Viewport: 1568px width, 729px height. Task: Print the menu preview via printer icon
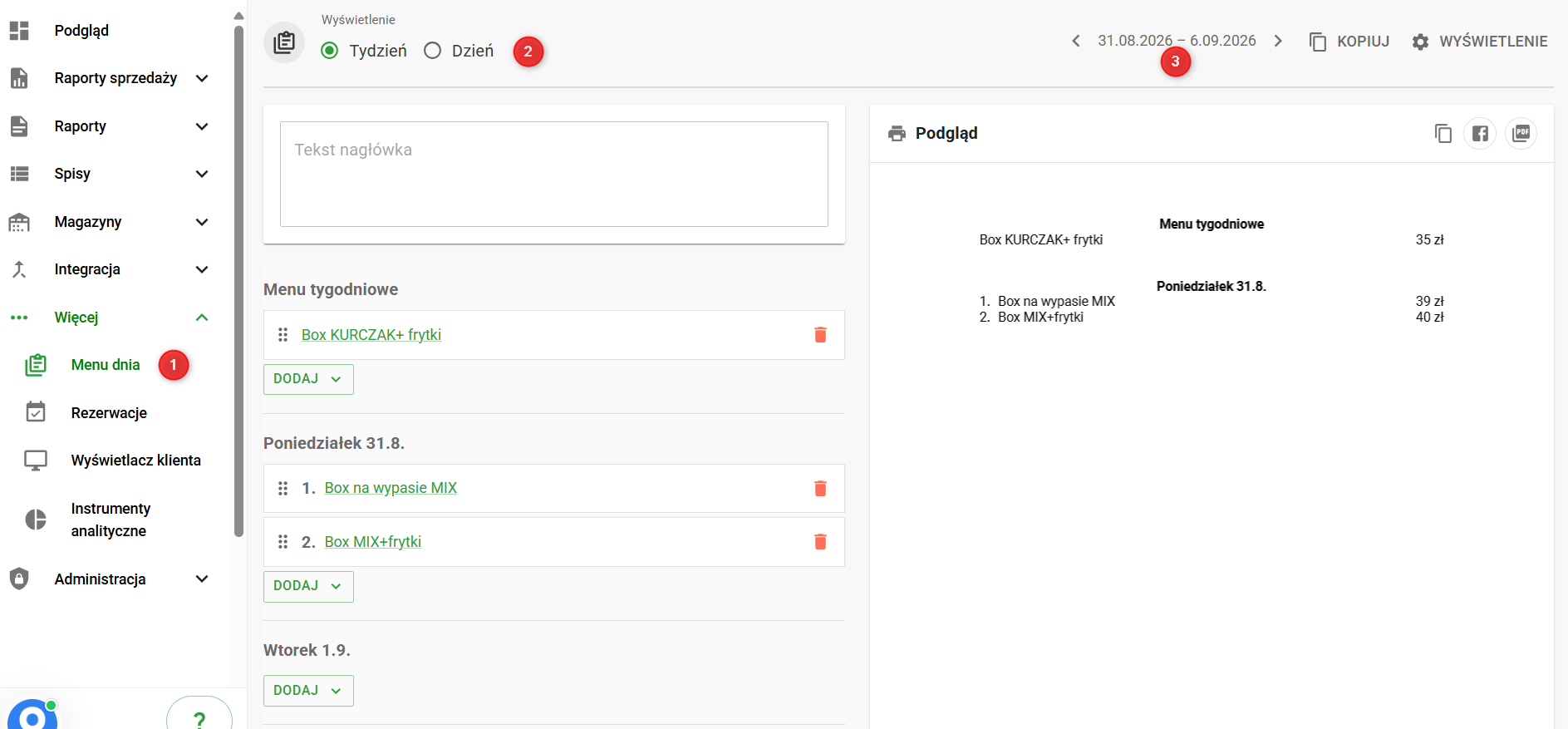point(897,133)
